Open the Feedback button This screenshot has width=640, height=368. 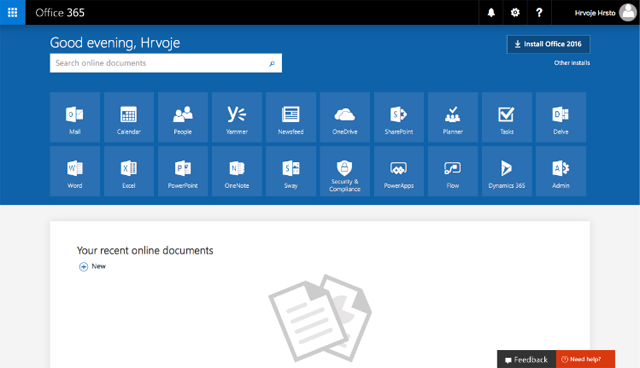point(527,359)
